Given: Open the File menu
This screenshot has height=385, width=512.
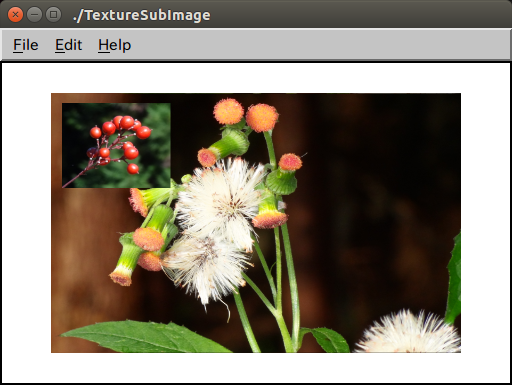Looking at the screenshot, I should point(26,45).
